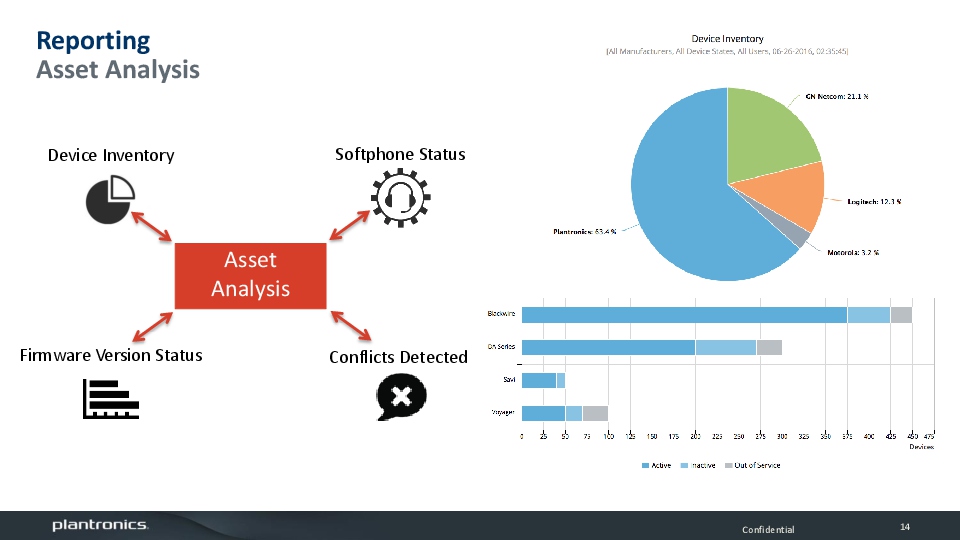Click the second row's gray out of service segment
The height and width of the screenshot is (540, 960).
coord(770,347)
